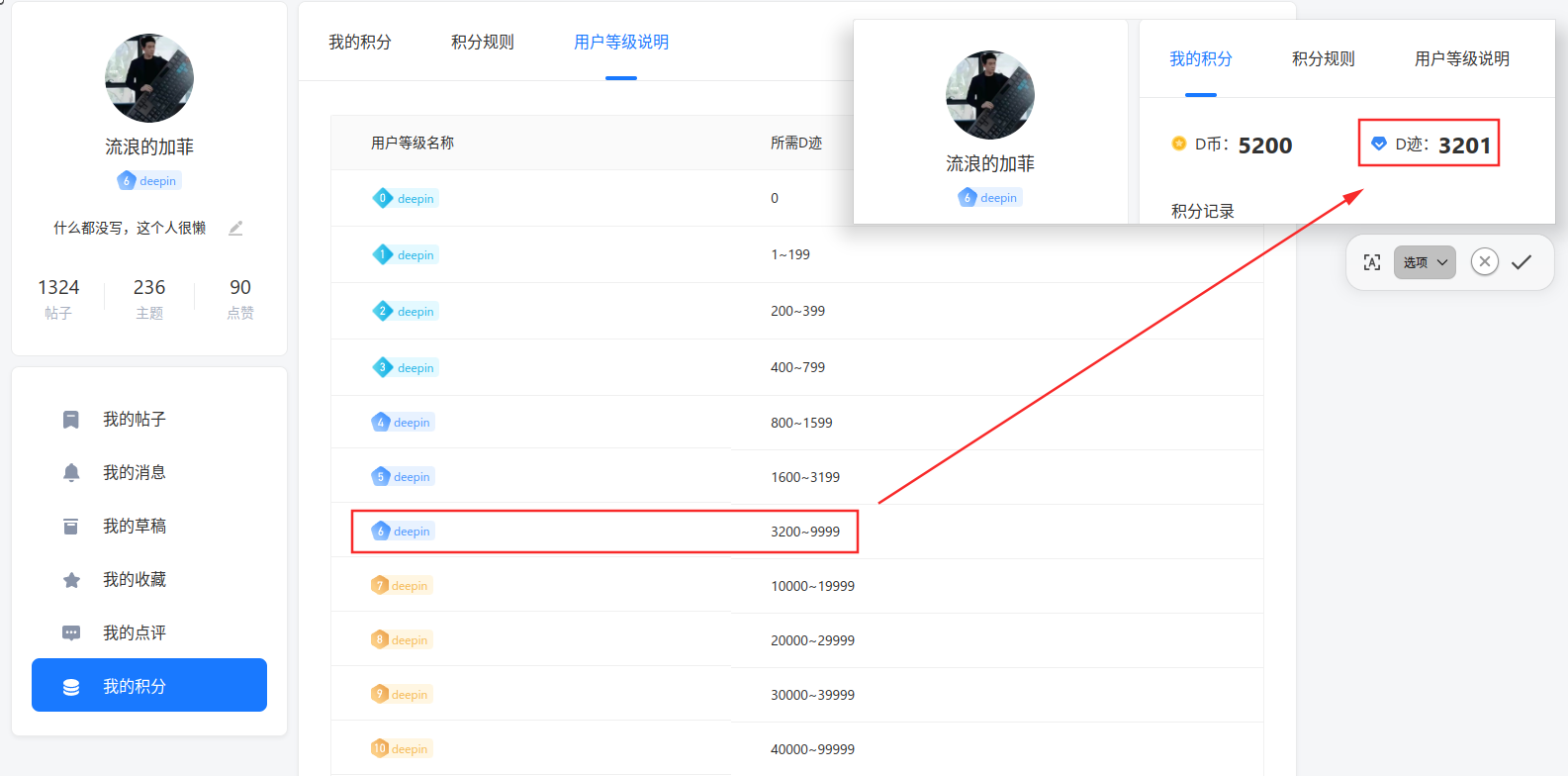This screenshot has height=776, width=1568.
Task: Click the left profile avatar image
Action: (x=149, y=78)
